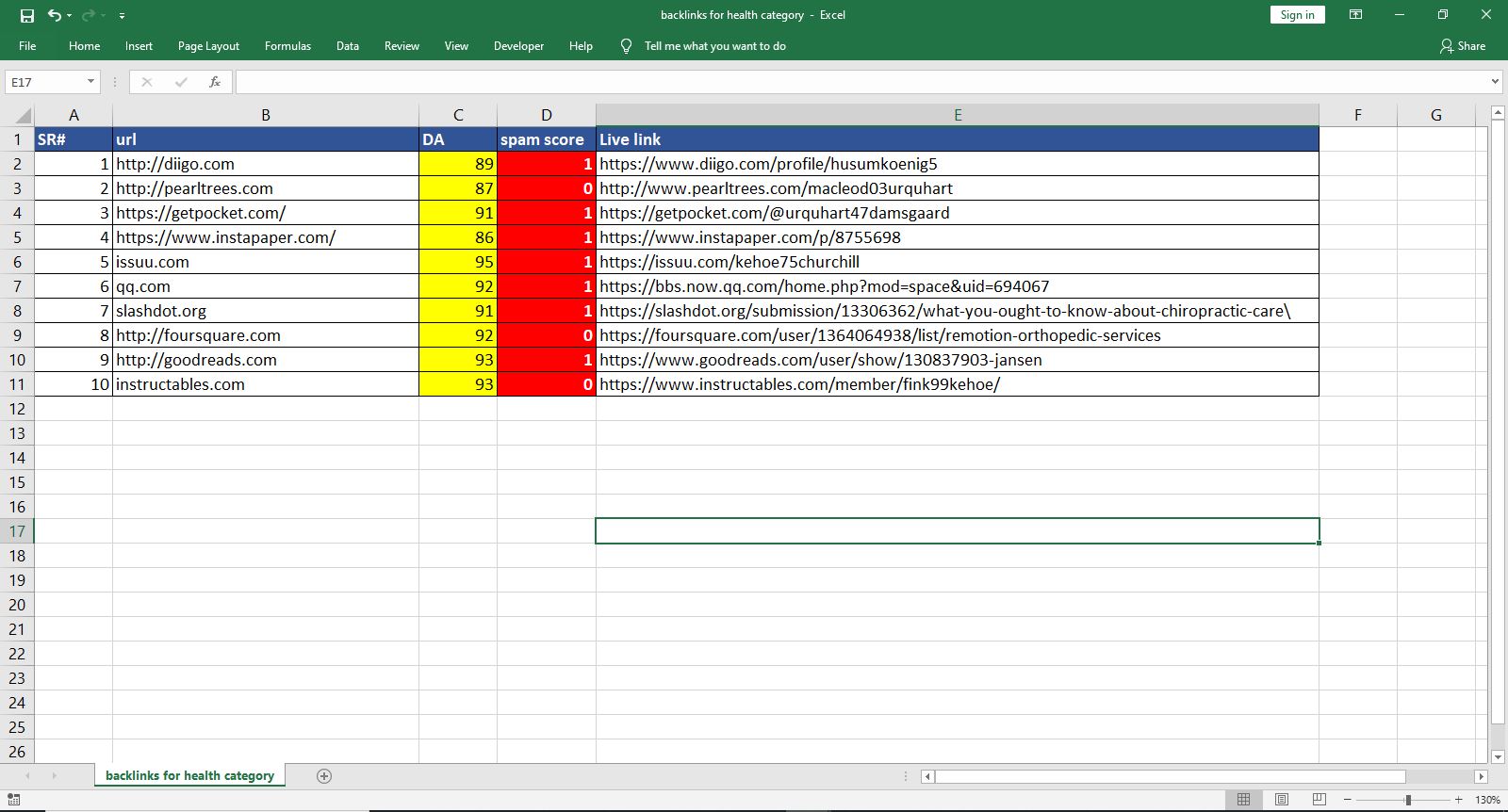Screen dimensions: 1508x812
Task: Click the Undo arrow icon
Action: tap(55, 15)
